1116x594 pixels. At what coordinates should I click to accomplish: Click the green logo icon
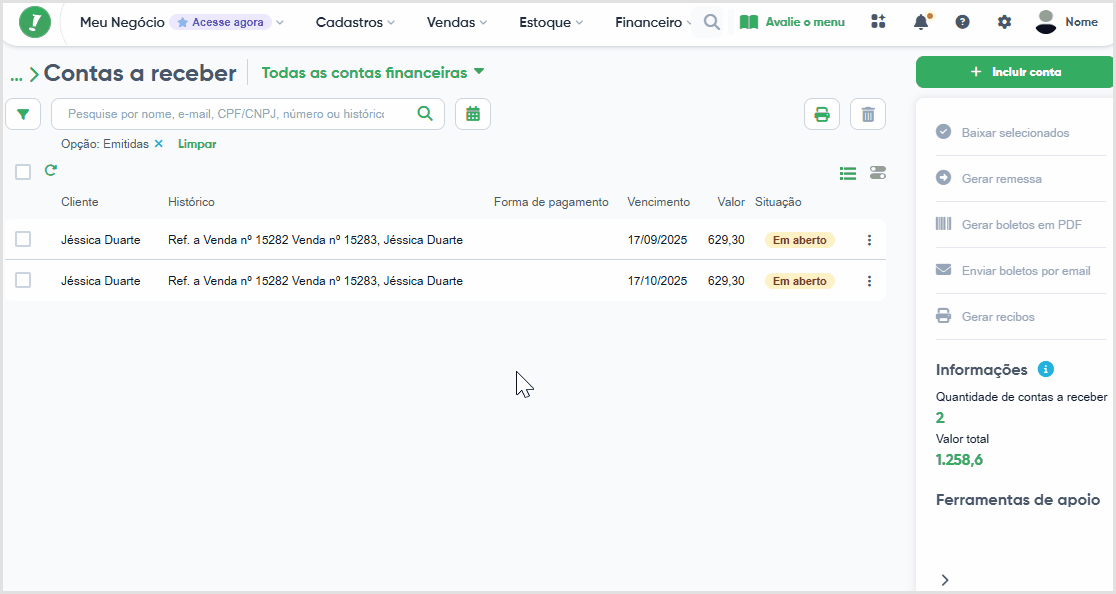coord(35,22)
